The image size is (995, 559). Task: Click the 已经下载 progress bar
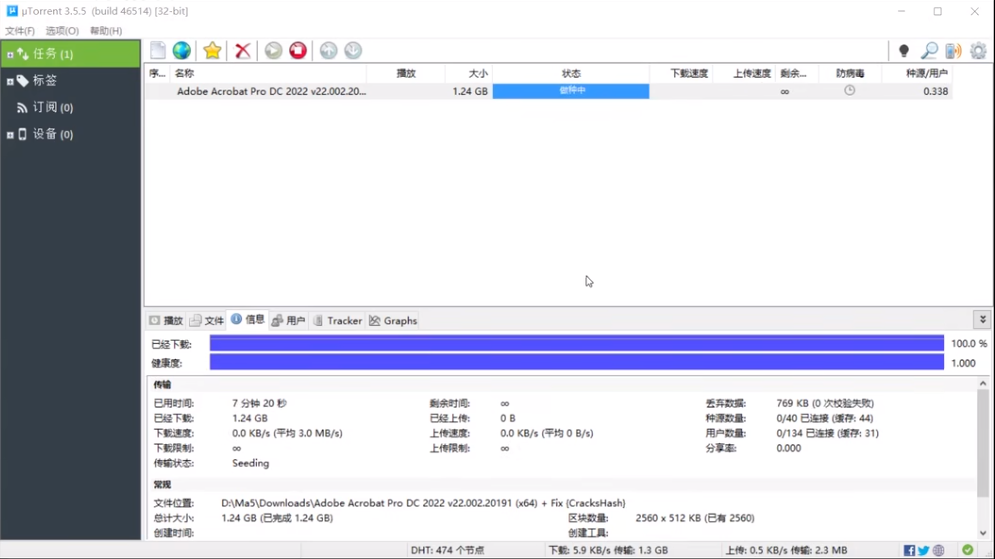point(577,343)
